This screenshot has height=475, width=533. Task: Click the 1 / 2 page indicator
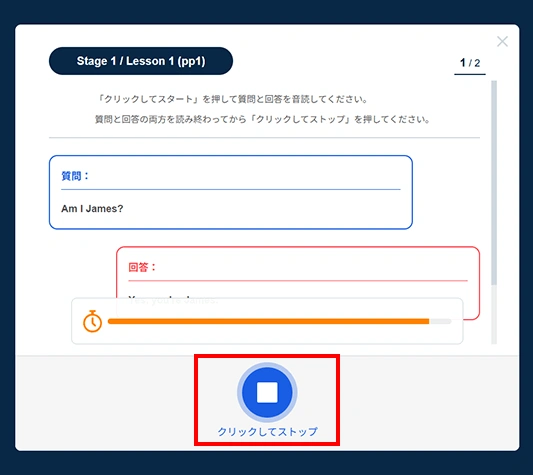(470, 63)
